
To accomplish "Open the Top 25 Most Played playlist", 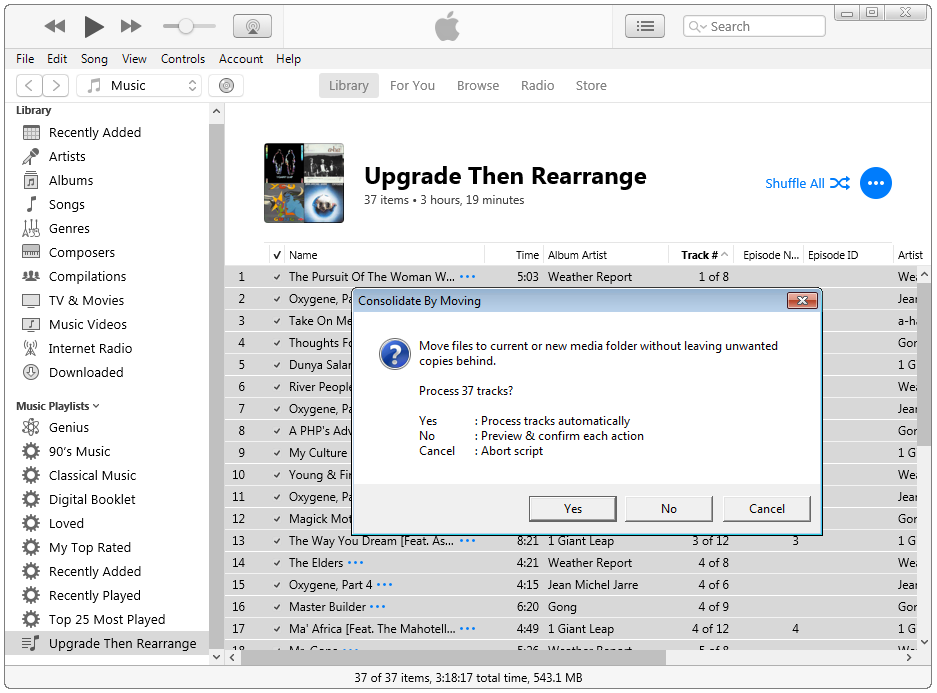I will coord(107,620).
